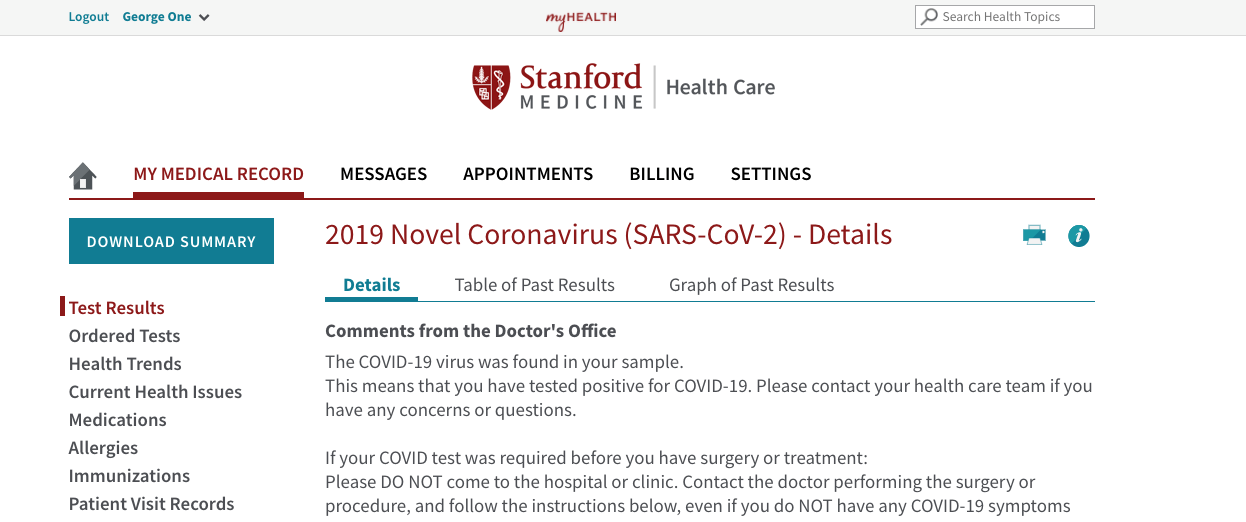Click the home icon in navigation bar
This screenshot has height=522, width=1246.
83,176
